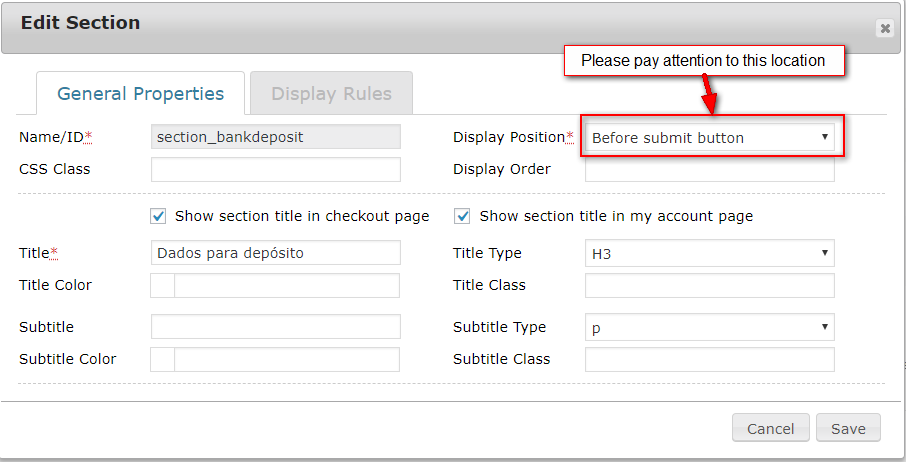The height and width of the screenshot is (462, 906).
Task: Open the Title Type dropdown
Action: (x=710, y=254)
